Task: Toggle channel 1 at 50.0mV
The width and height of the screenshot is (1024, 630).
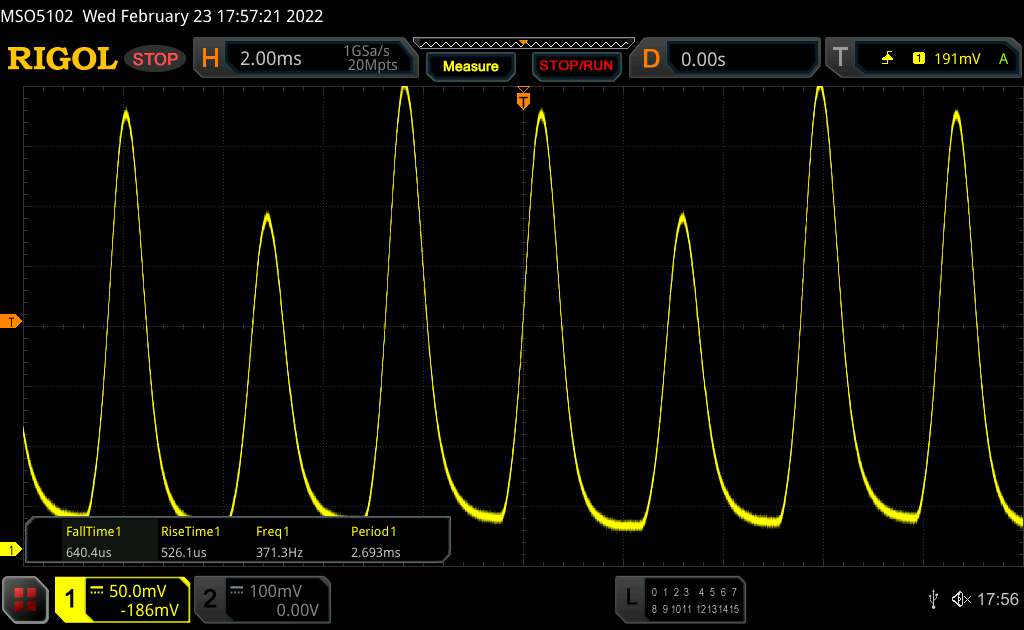Action: pos(122,598)
